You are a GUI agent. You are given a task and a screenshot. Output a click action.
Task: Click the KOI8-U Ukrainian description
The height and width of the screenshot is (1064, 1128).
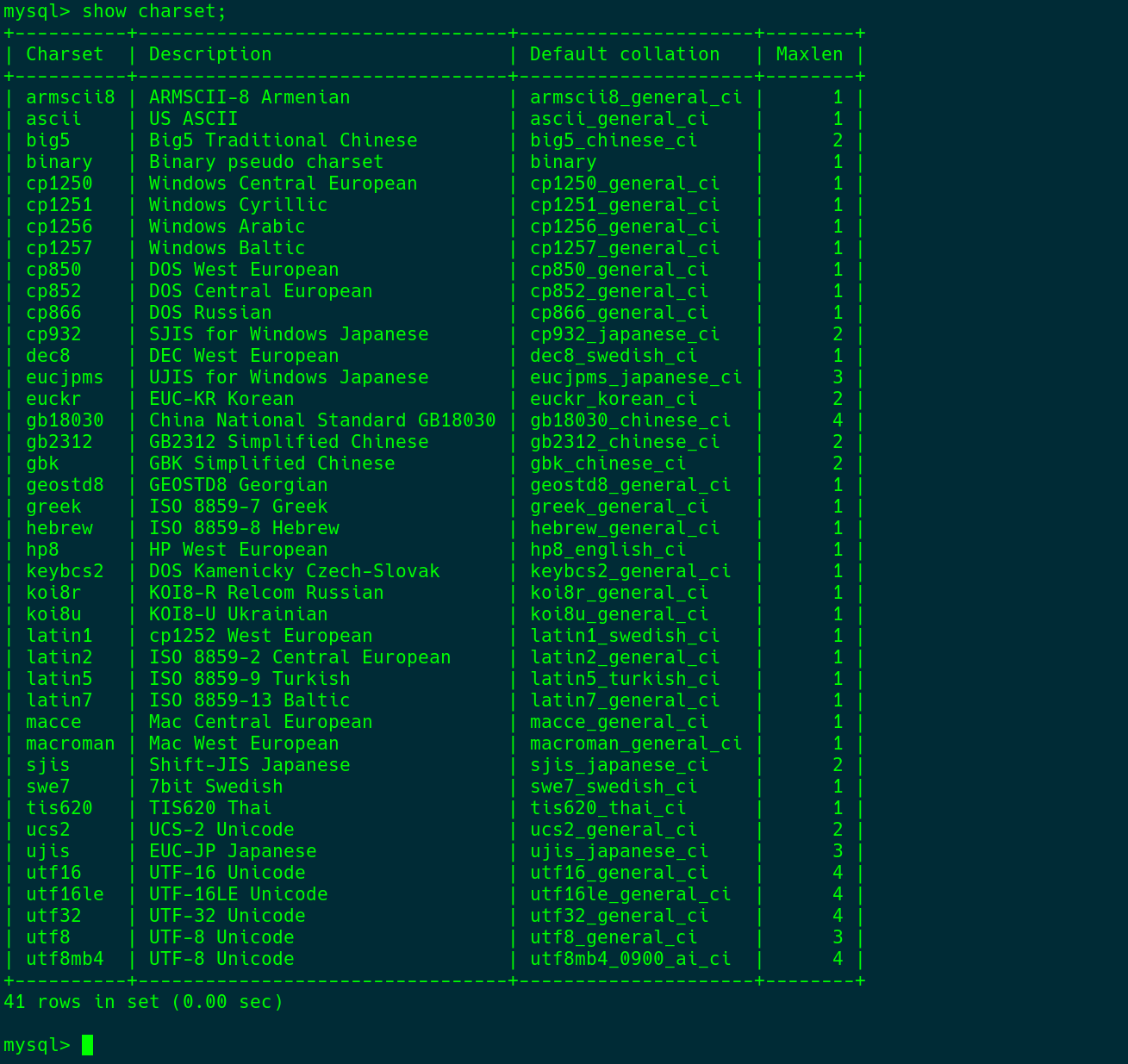point(237,613)
